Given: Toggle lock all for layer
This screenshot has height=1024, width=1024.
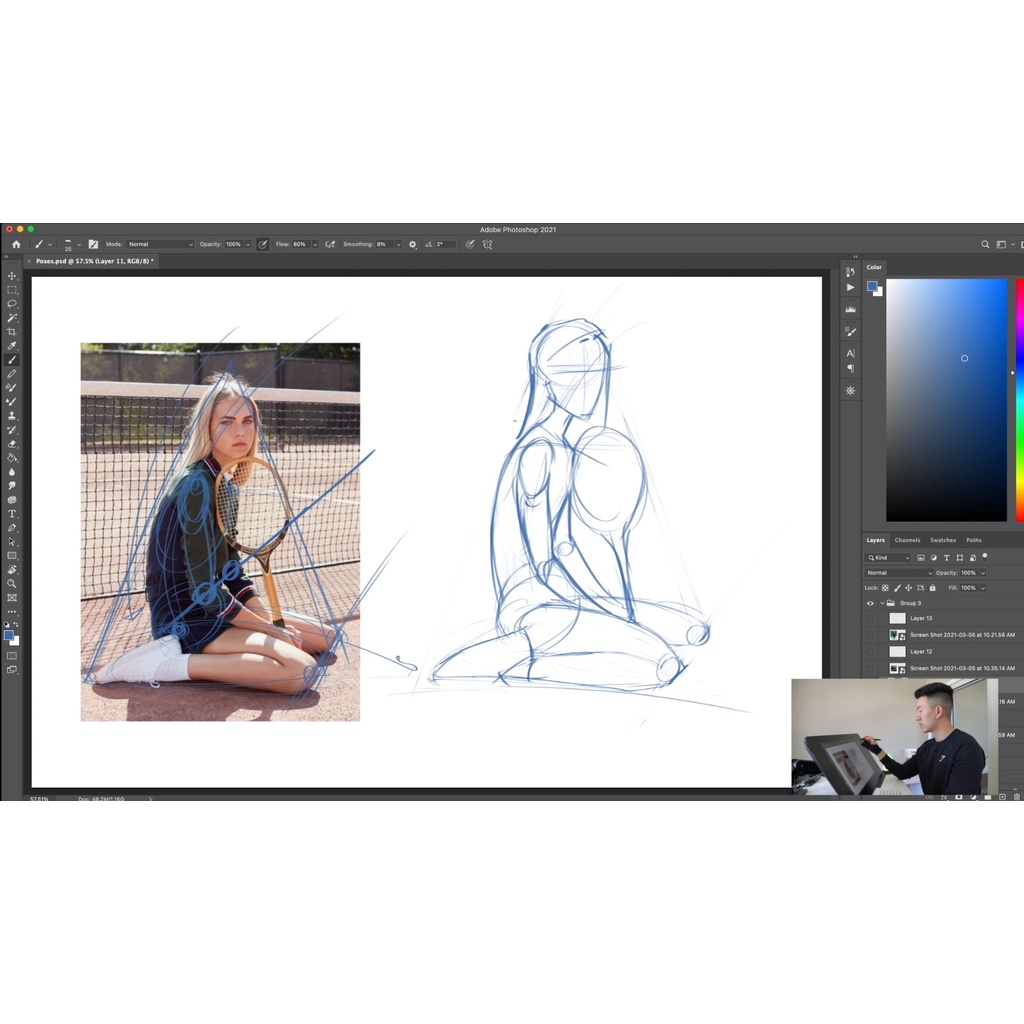Looking at the screenshot, I should [933, 588].
